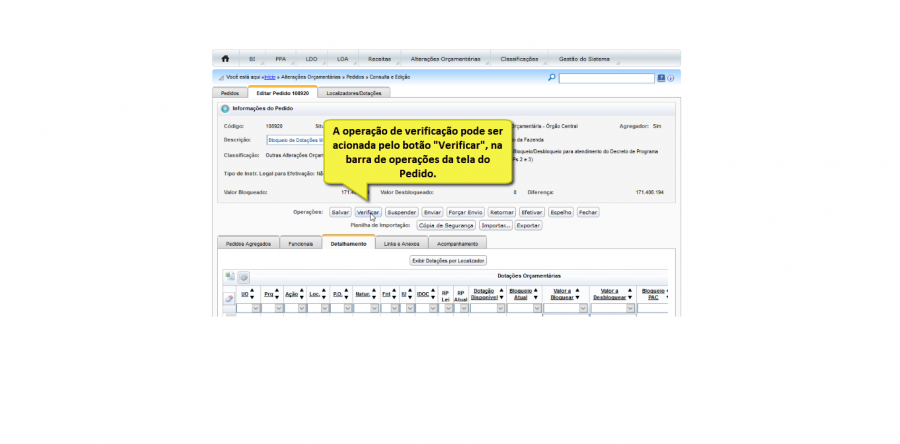Switch to the Pedidos tab

(x=230, y=92)
